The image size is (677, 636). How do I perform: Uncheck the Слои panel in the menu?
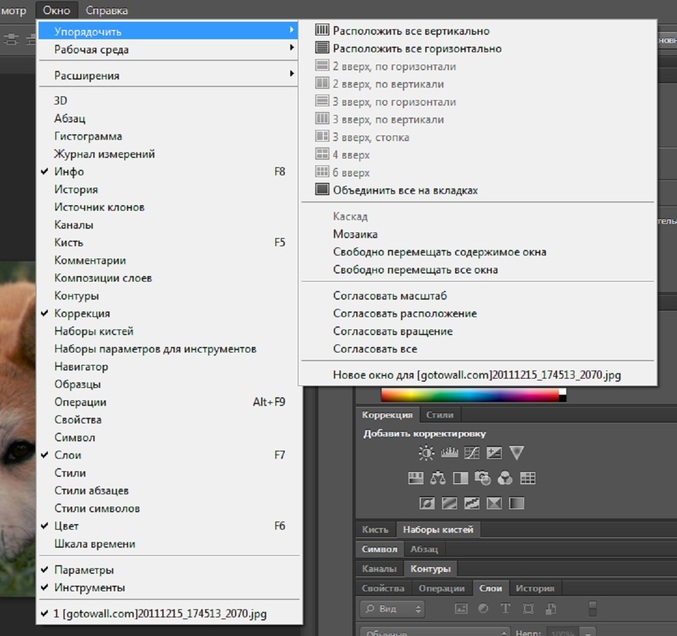68,455
